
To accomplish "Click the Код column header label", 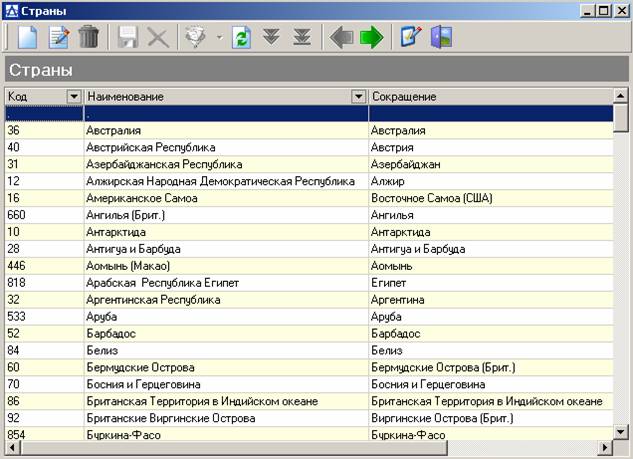I will 17,96.
